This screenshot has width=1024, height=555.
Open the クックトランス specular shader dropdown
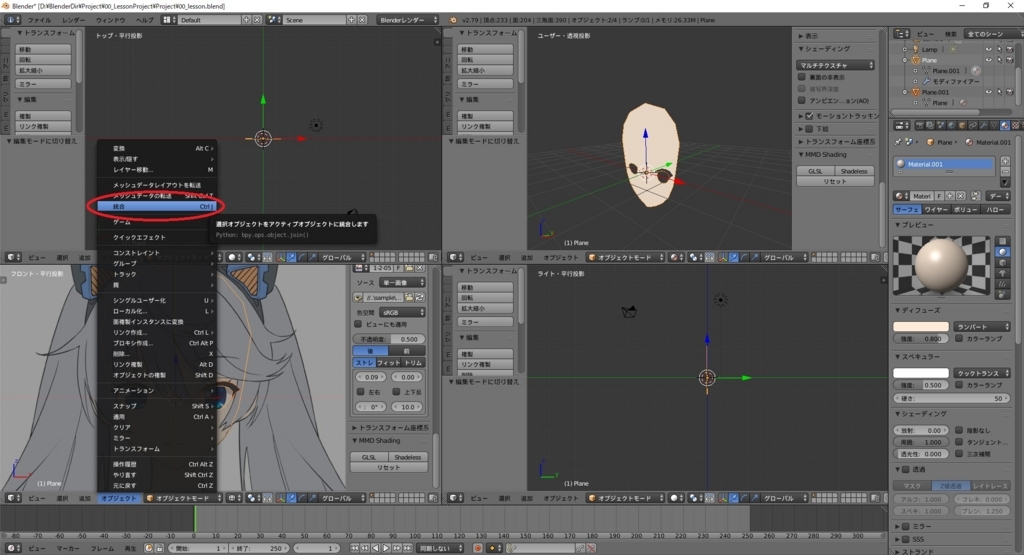tap(982, 373)
